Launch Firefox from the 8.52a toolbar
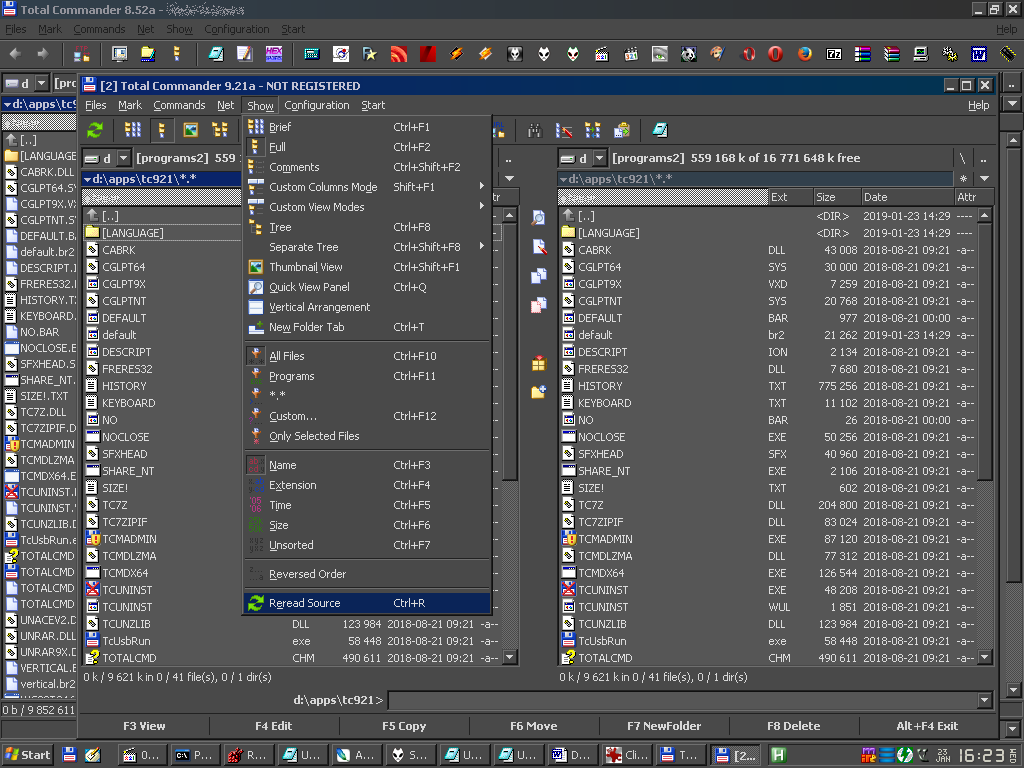The image size is (1024, 768). pos(805,54)
